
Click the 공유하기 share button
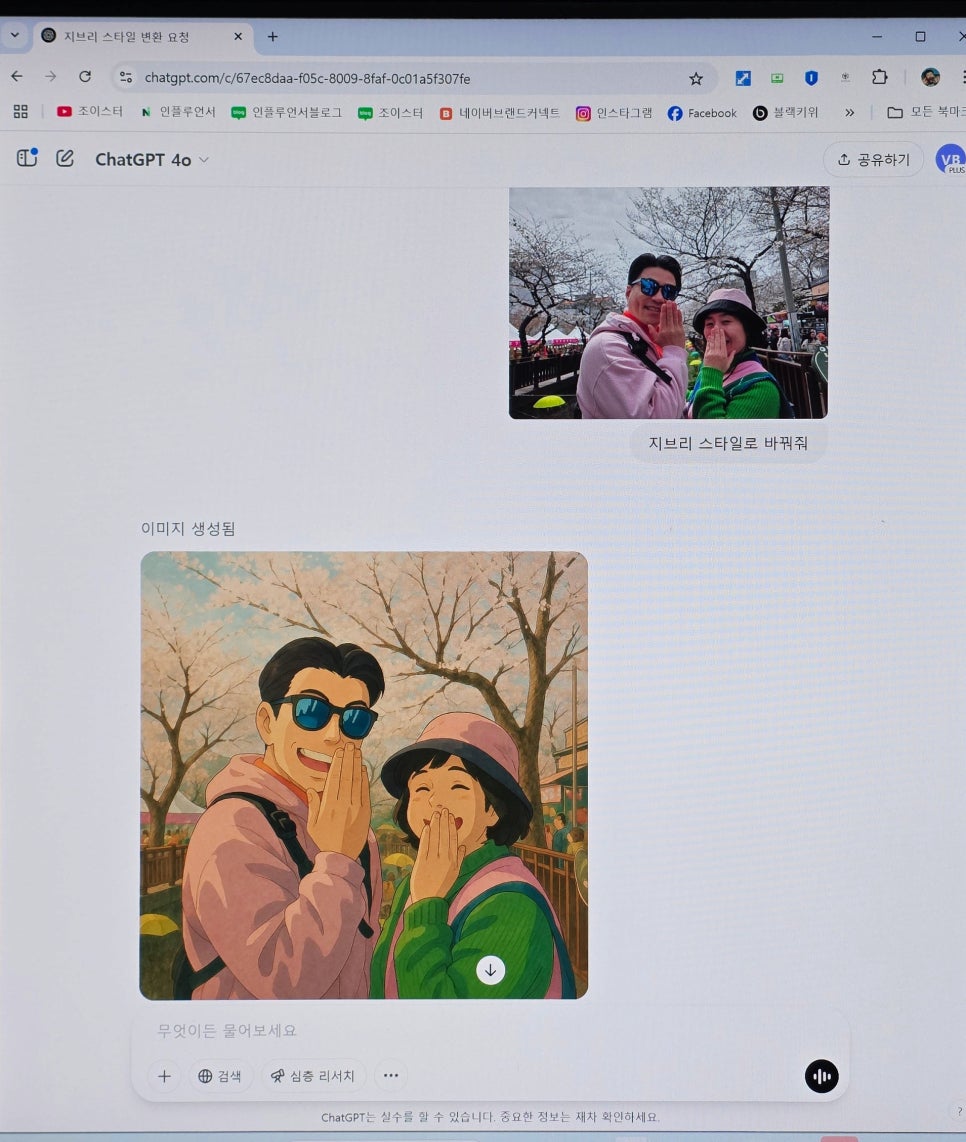873,160
